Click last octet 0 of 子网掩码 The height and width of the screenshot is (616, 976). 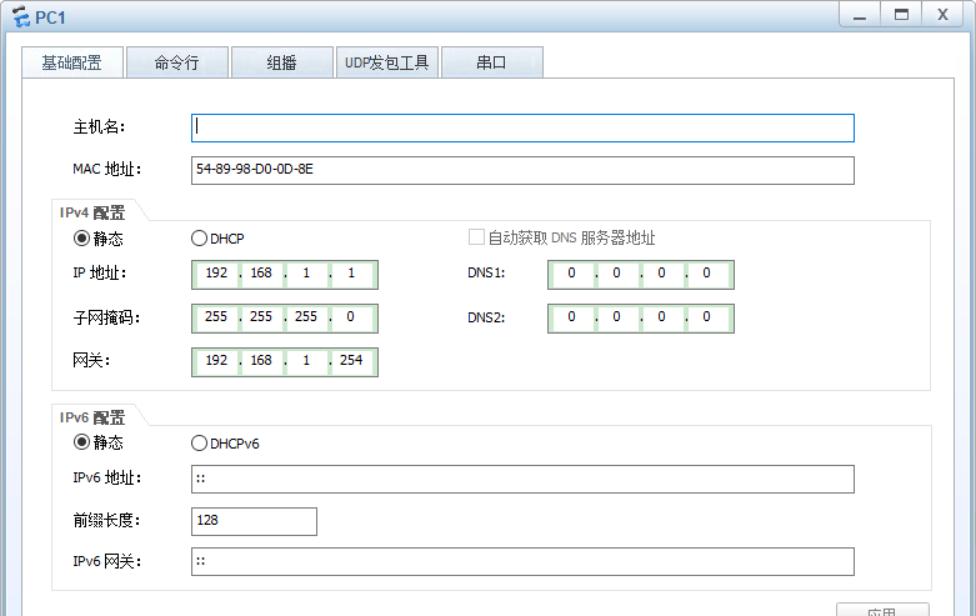(351, 317)
